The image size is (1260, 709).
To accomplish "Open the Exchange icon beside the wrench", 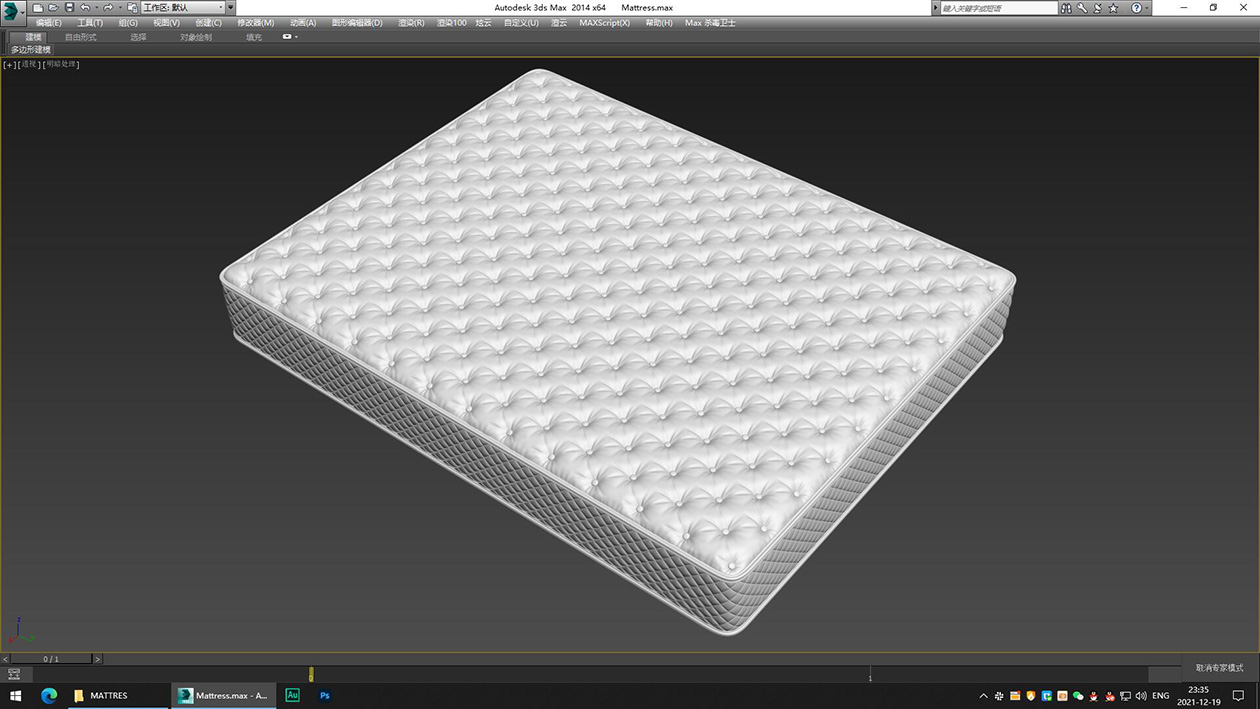I will click(x=1097, y=7).
